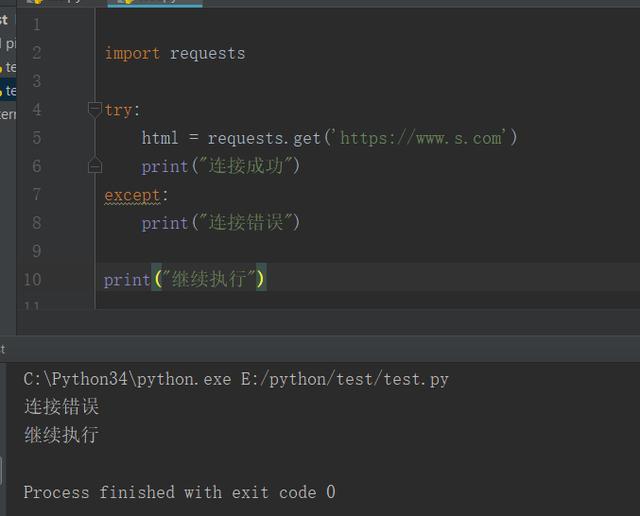Click the highlighted closing parenthesis on line 10
This screenshot has width=640, height=516.
point(260,279)
